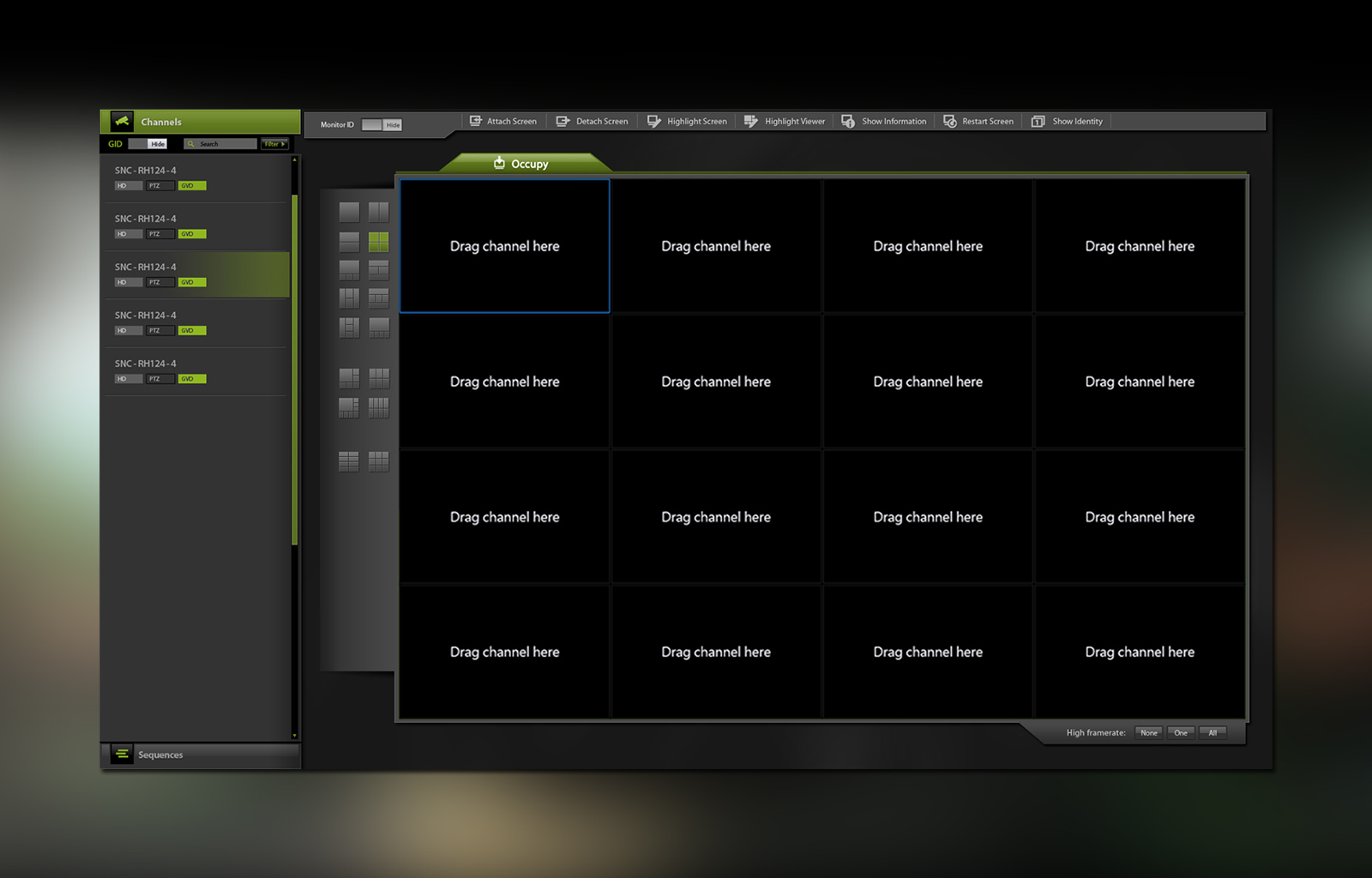
Task: Click the Attach Screen toolbar icon
Action: click(476, 122)
